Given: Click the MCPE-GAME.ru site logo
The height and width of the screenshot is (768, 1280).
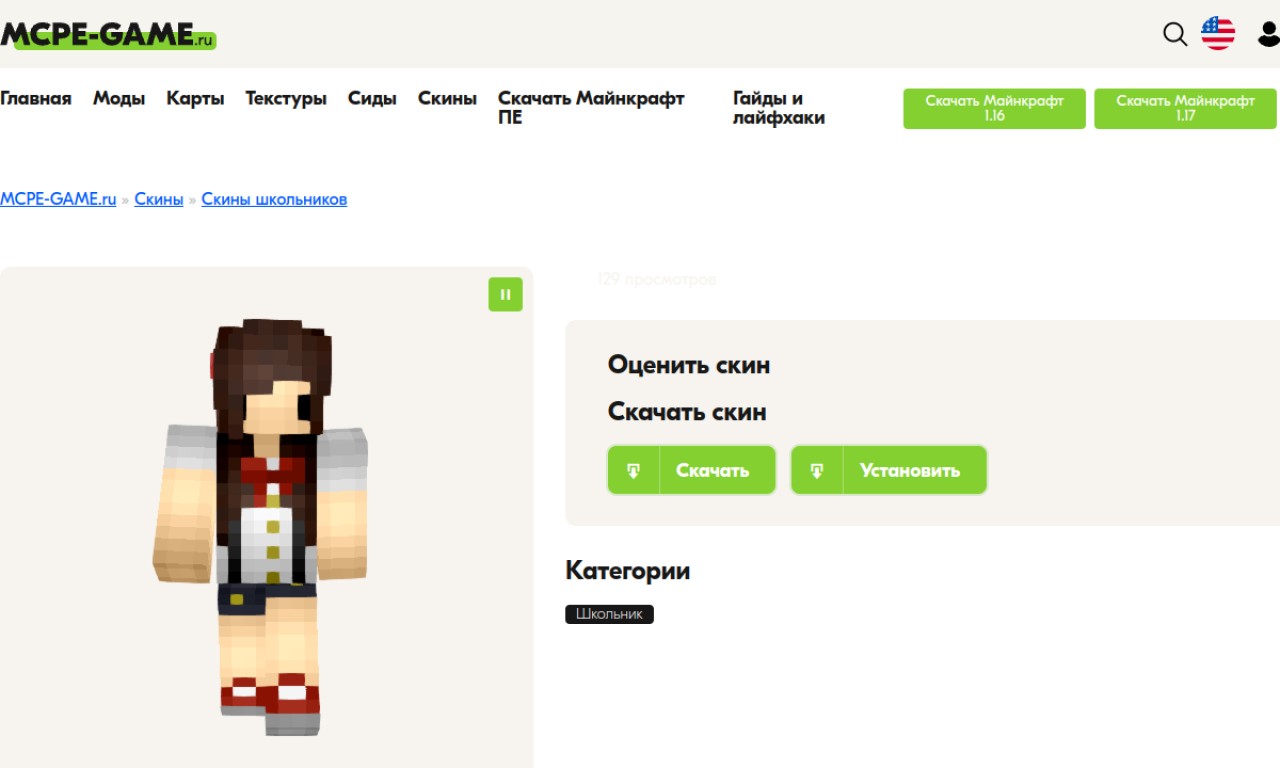Looking at the screenshot, I should tap(108, 35).
